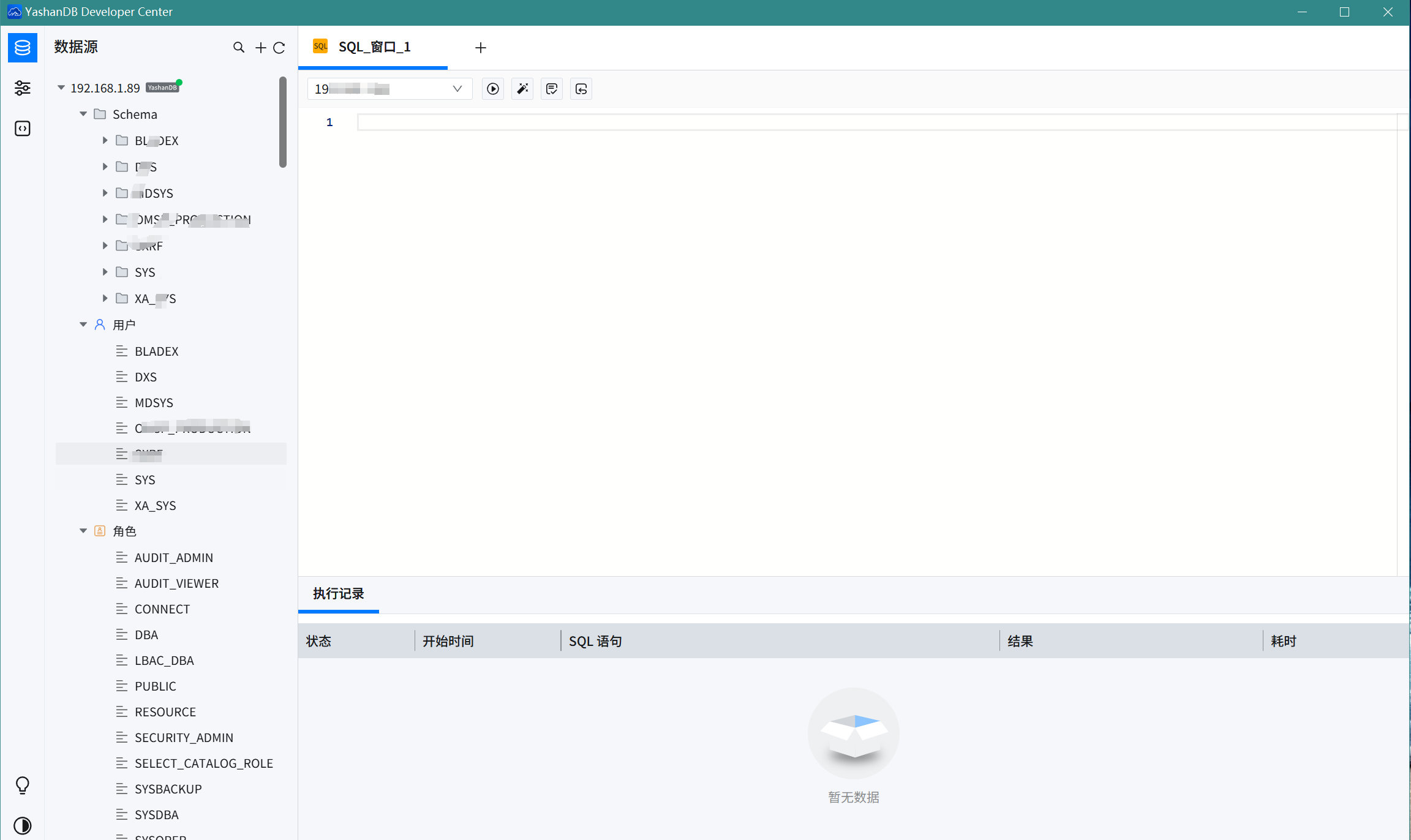Collapse the Schema folder

(83, 114)
